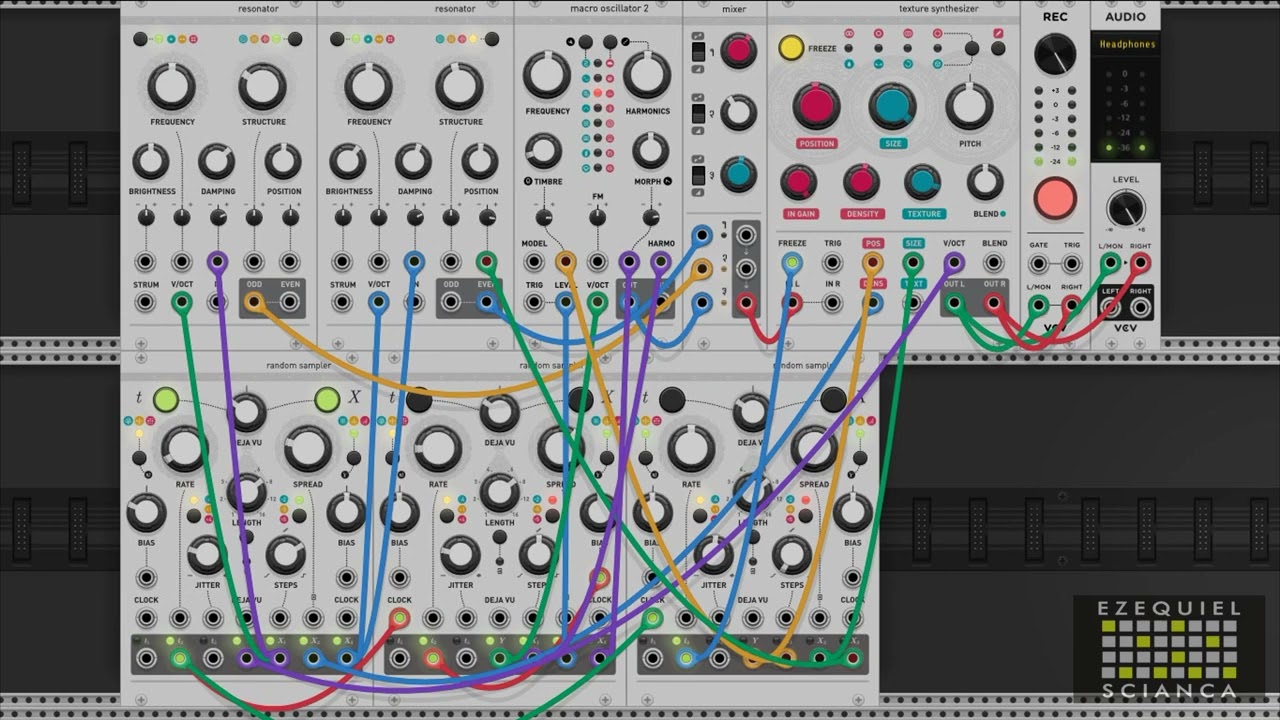Click the texture synthesizer OUT R jack
Screen dimensions: 1280x720
tap(994, 303)
